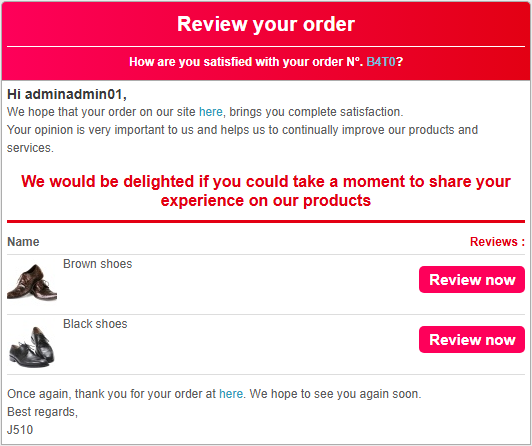Open the B4T0 order number link

pos(381,62)
